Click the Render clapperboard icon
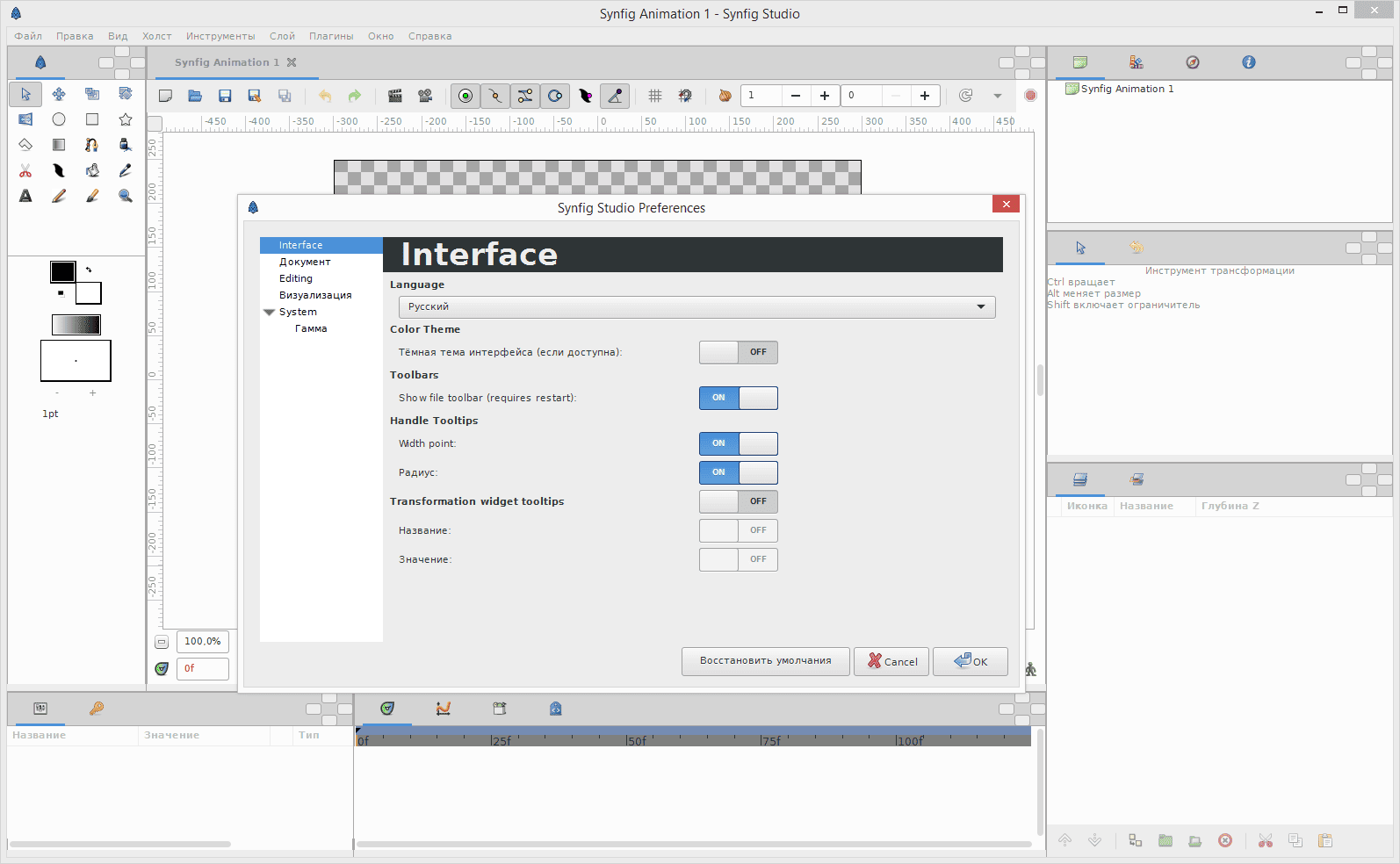The image size is (1400, 864). [x=395, y=96]
